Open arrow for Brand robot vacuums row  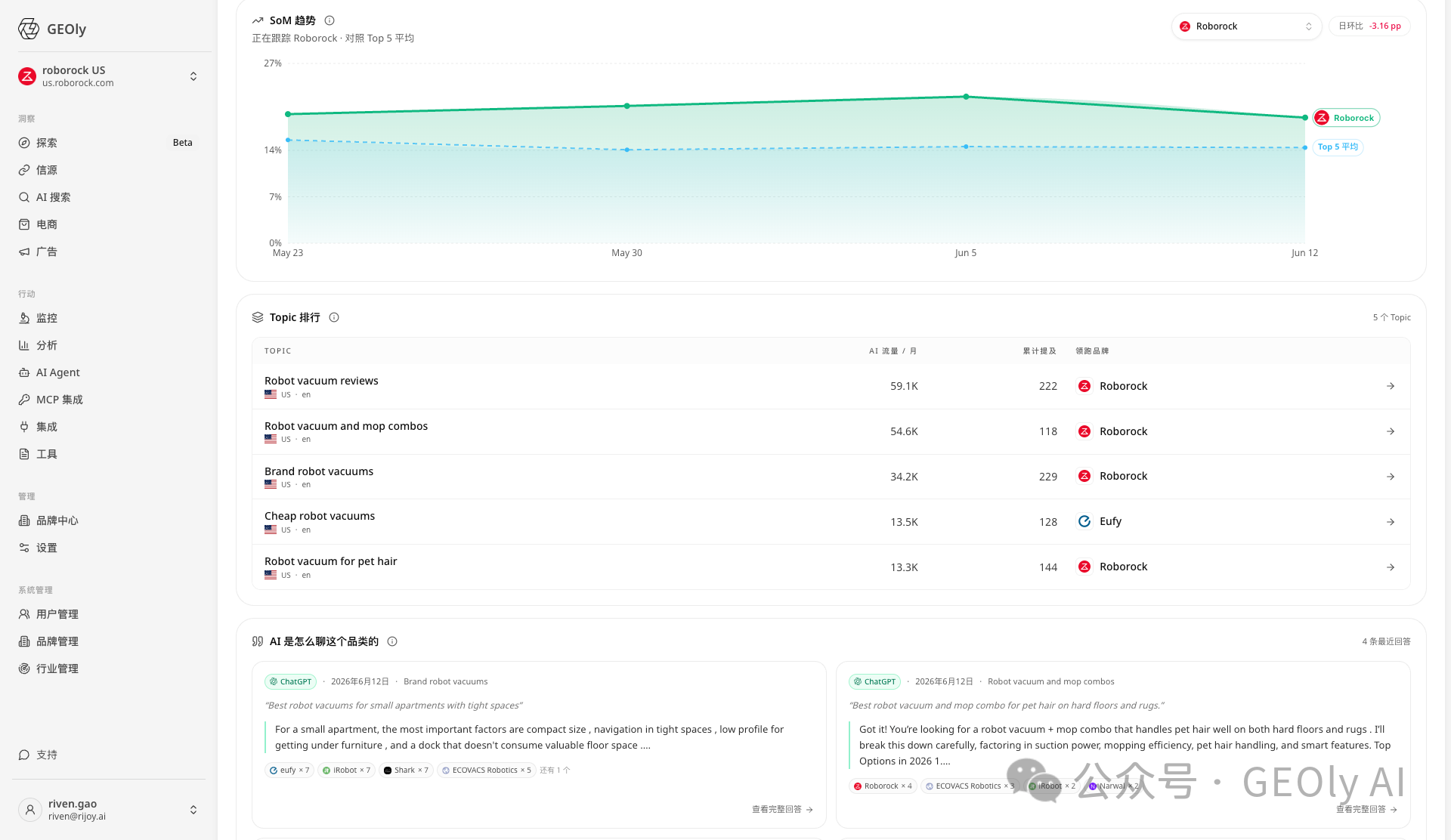coord(1391,477)
